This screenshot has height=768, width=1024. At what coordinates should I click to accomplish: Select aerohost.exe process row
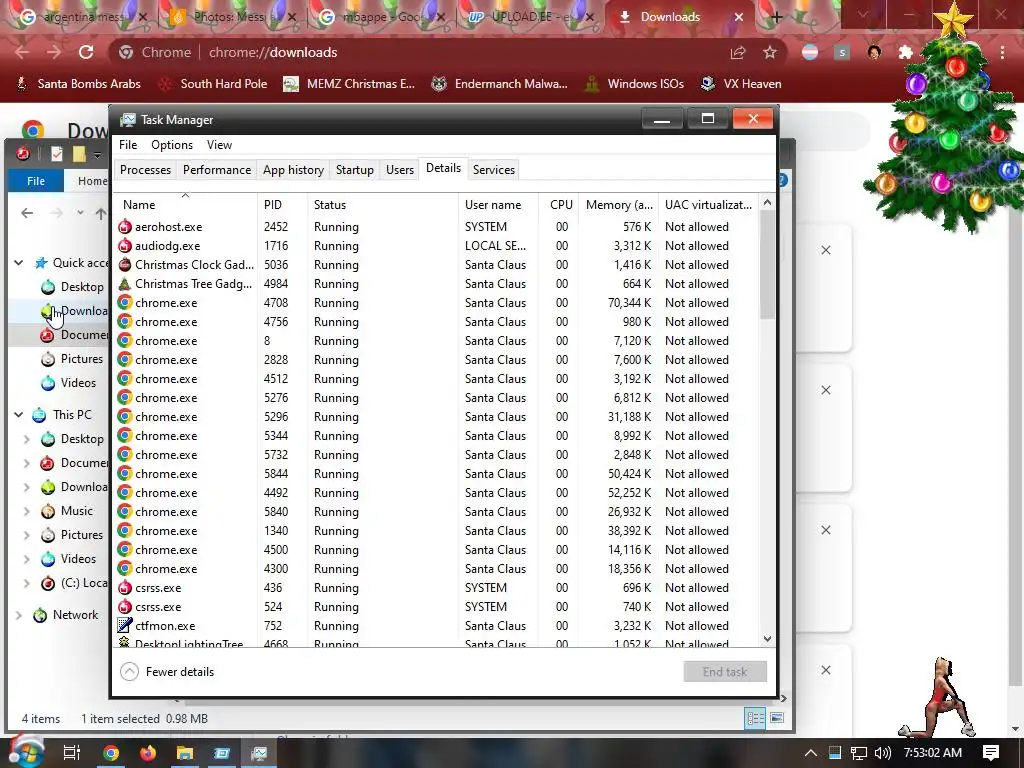coord(436,227)
